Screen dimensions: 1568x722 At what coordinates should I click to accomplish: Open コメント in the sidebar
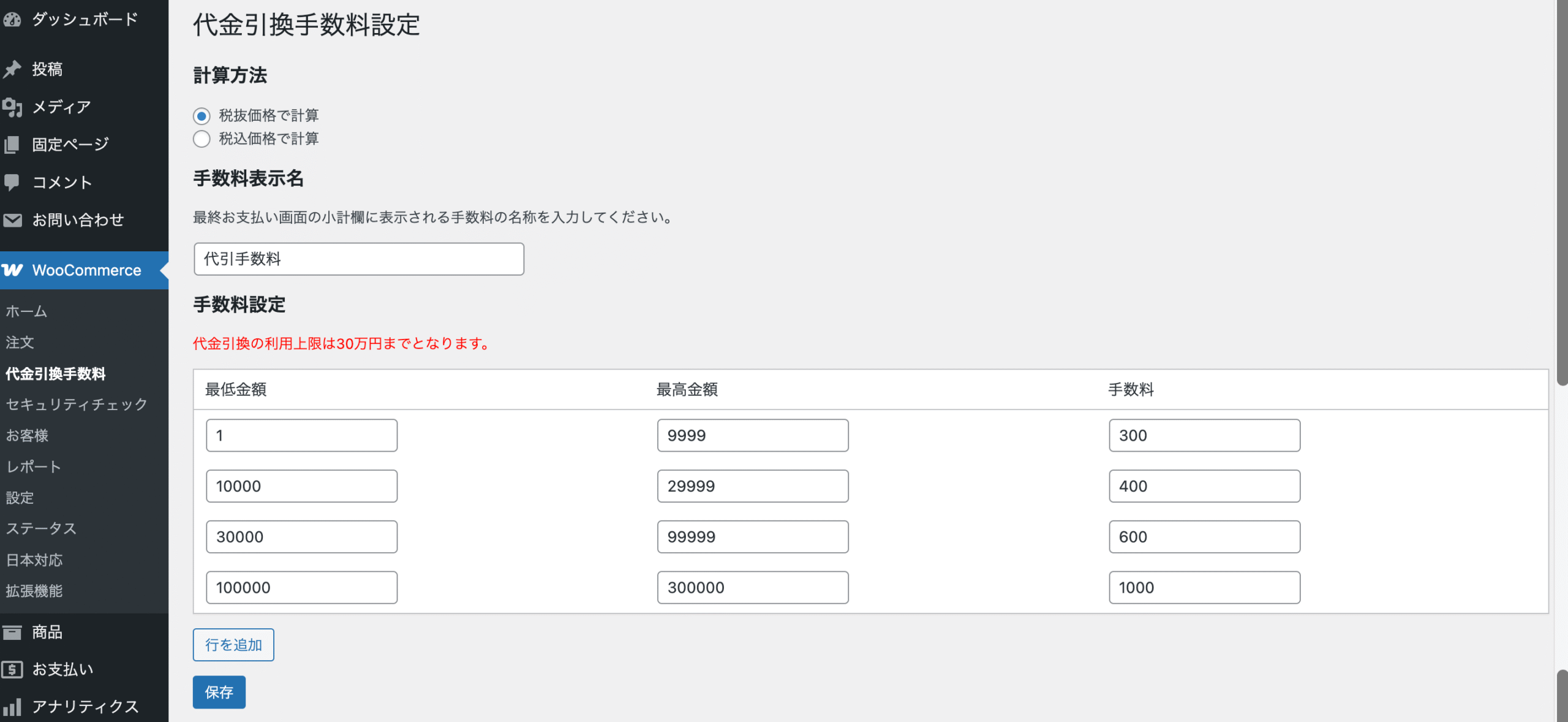pyautogui.click(x=85, y=183)
